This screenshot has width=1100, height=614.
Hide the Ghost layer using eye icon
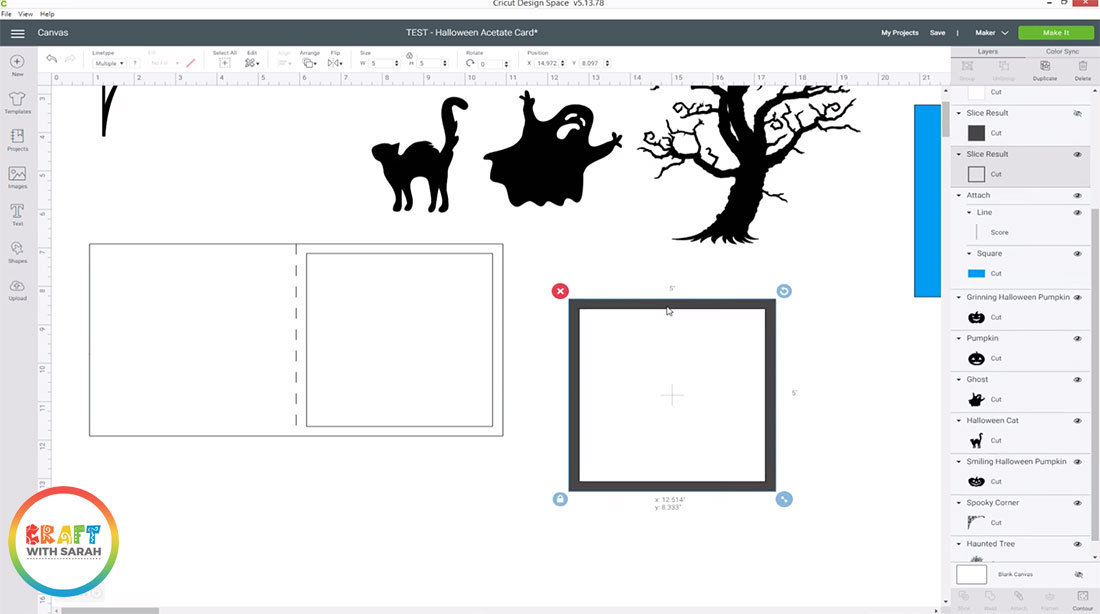[x=1077, y=380]
